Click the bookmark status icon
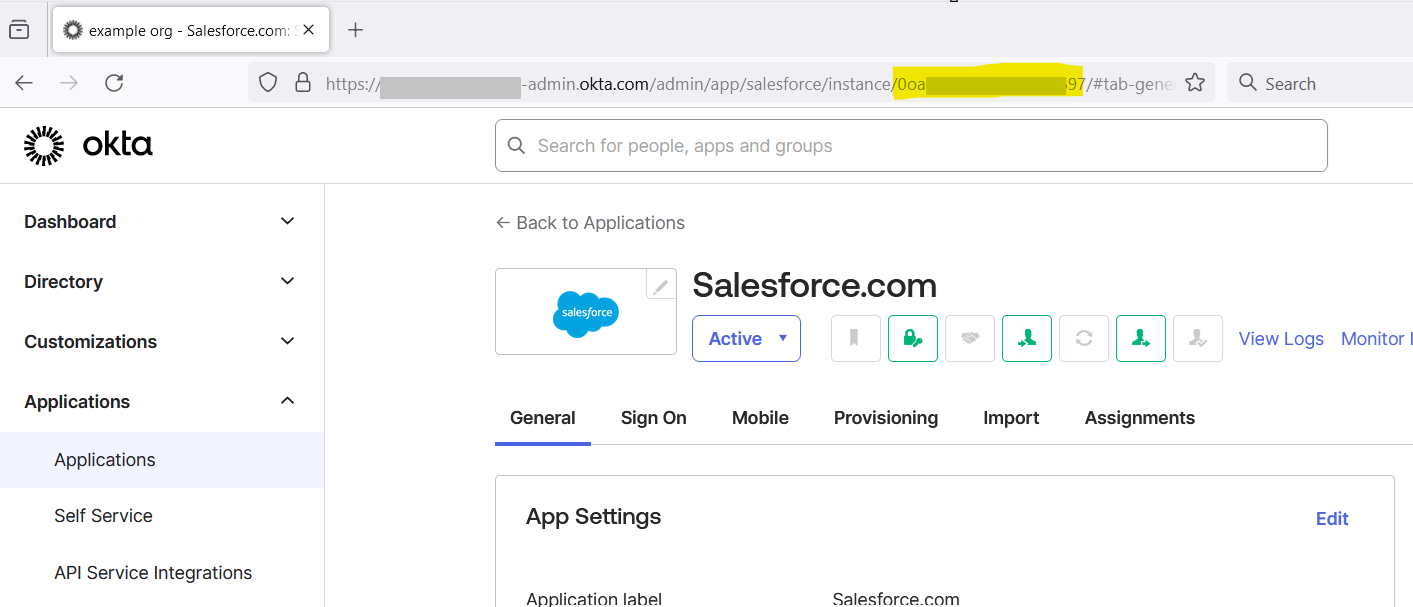Screen dimensions: 1413x607 pos(855,338)
